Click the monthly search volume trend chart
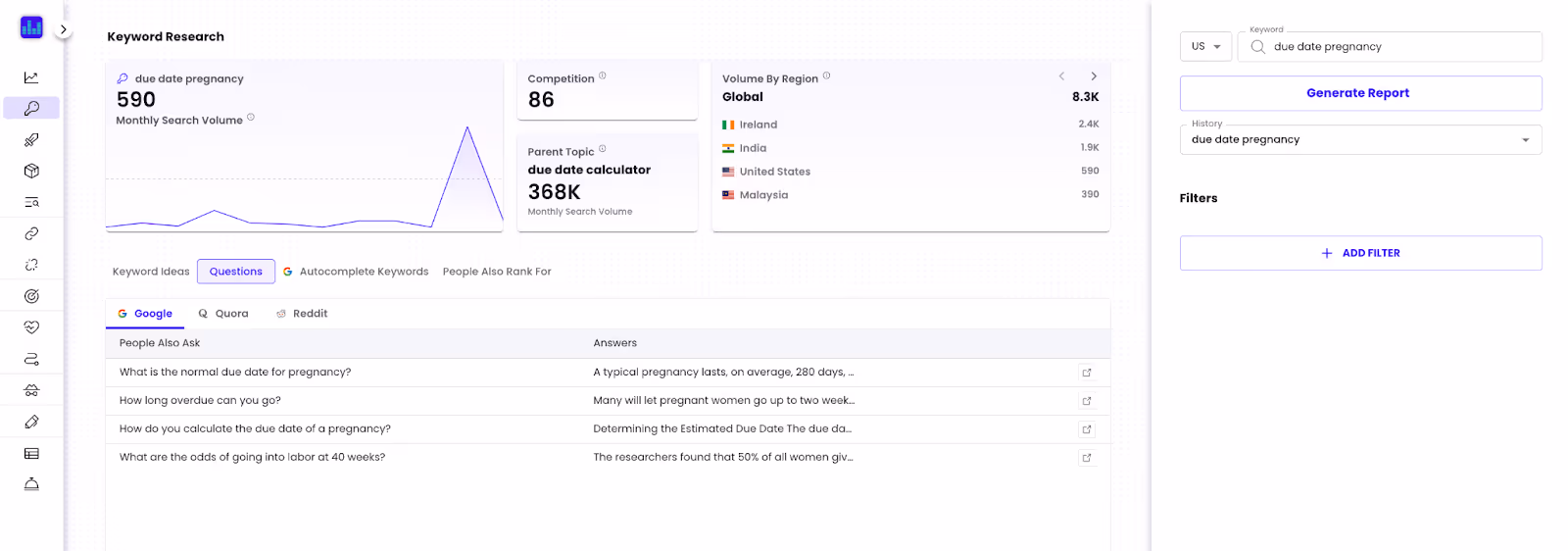Screen dimensions: 1568x551 coord(304,178)
